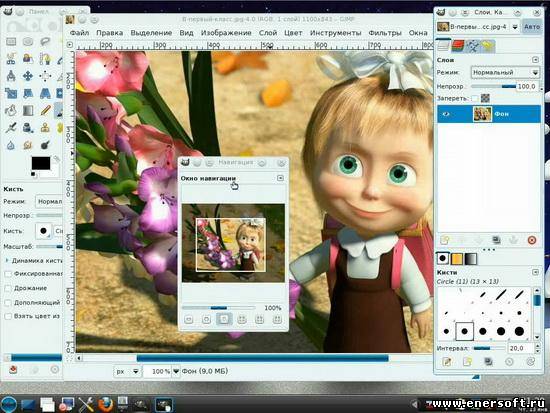The height and width of the screenshot is (413, 550).
Task: Select the Ink tool in the toolbox
Action: pos(28,127)
